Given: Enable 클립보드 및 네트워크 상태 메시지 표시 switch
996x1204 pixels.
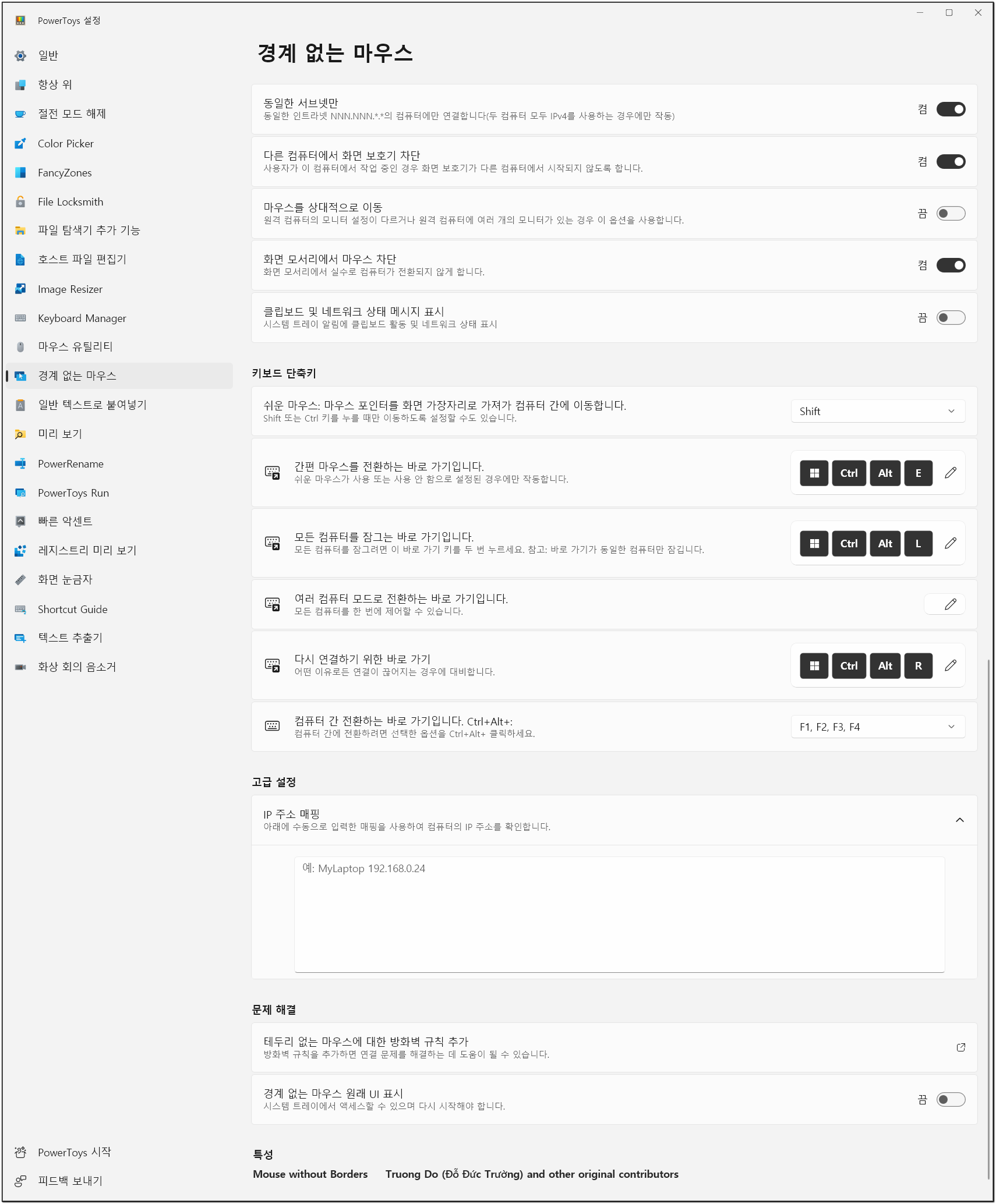Looking at the screenshot, I should coord(951,318).
